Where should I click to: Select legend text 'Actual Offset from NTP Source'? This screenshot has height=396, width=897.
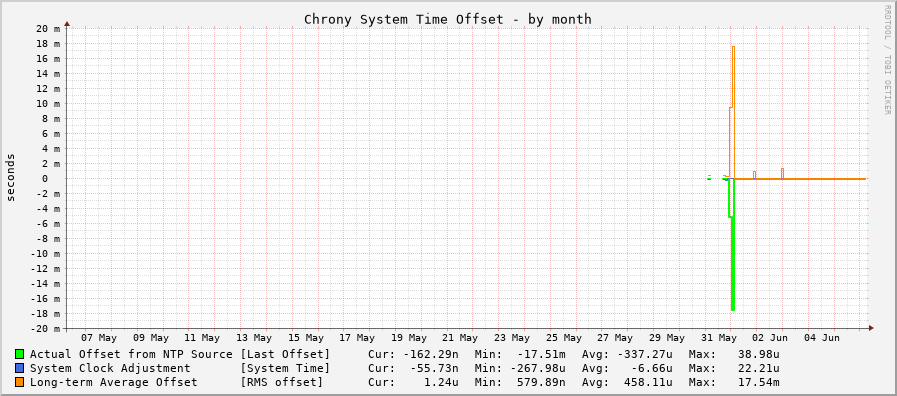pyautogui.click(x=131, y=354)
